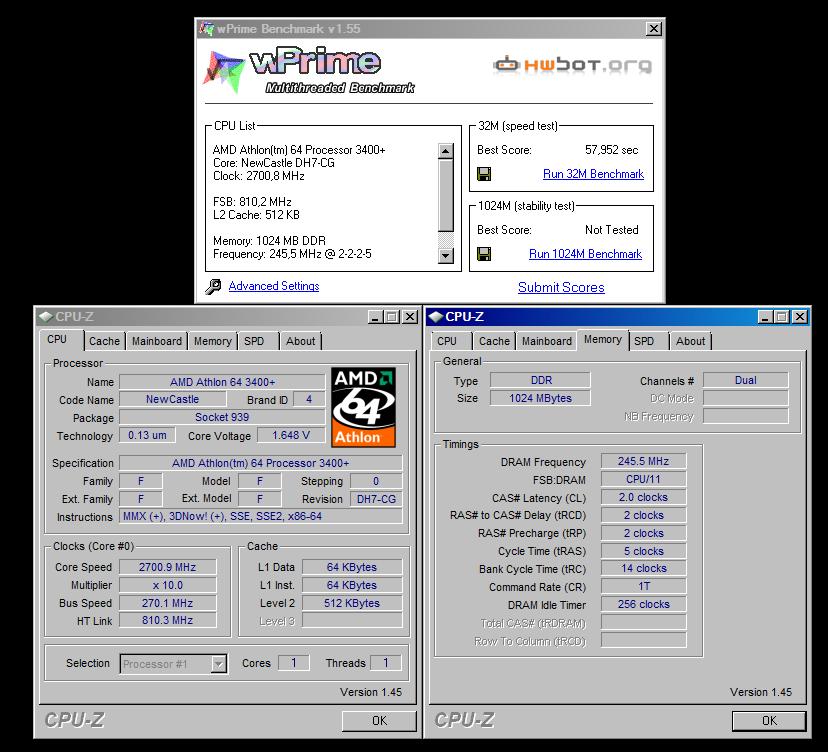
Task: Click the Core Voltage 1.648 V value
Action: point(291,435)
